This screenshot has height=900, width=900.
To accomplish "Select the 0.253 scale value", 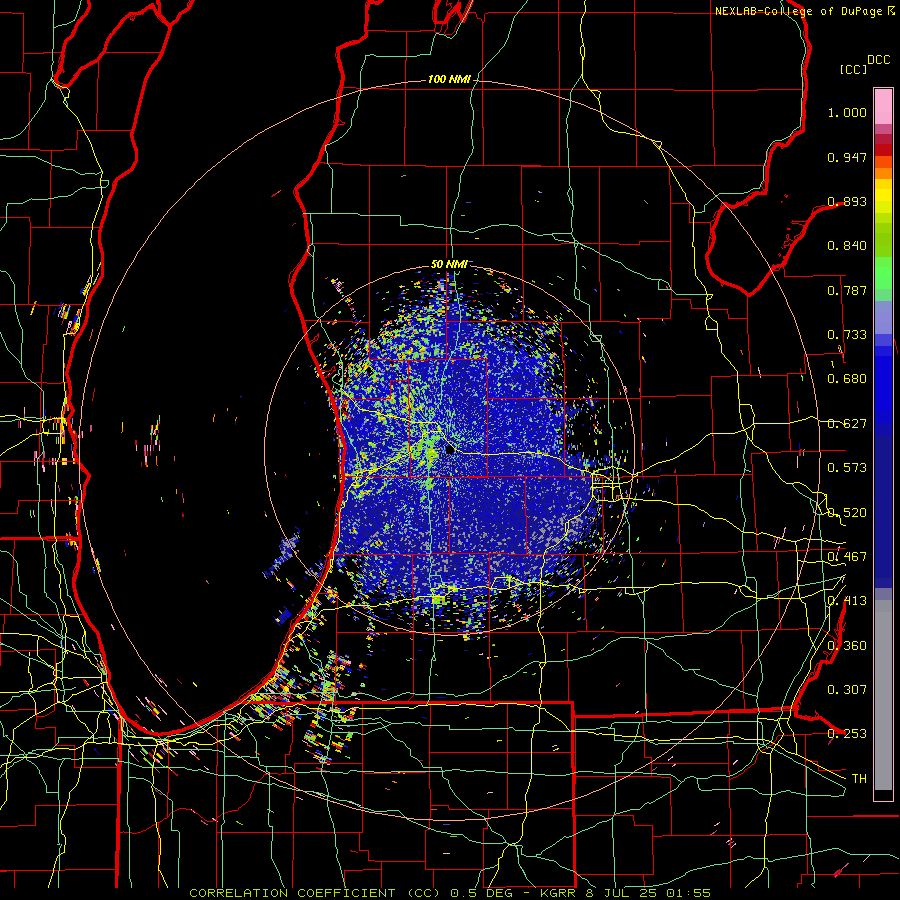I will pyautogui.click(x=847, y=734).
